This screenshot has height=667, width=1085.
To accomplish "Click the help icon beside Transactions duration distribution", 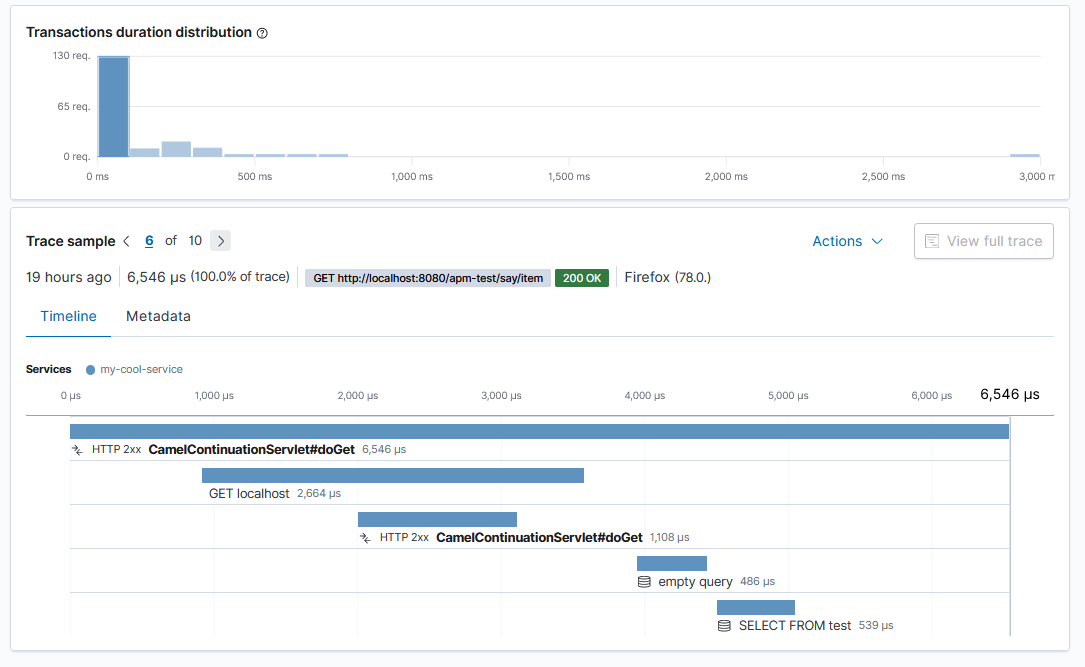I will click(x=262, y=33).
